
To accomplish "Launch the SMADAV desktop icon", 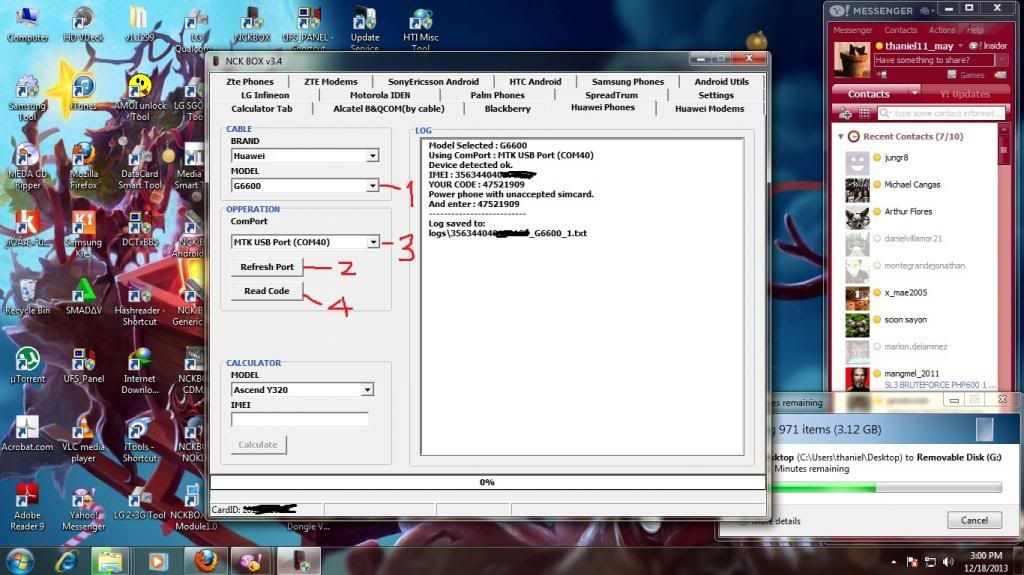I will pyautogui.click(x=83, y=294).
